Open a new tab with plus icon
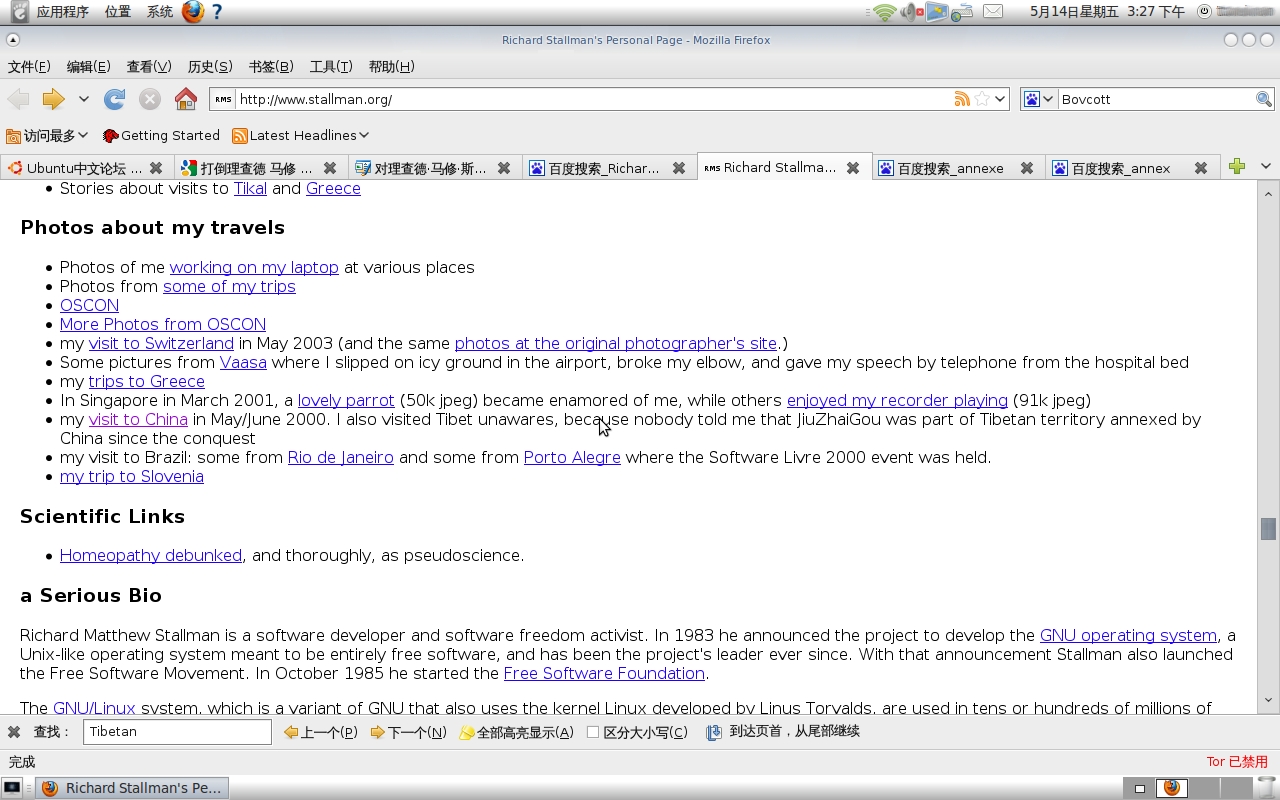 click(1237, 167)
